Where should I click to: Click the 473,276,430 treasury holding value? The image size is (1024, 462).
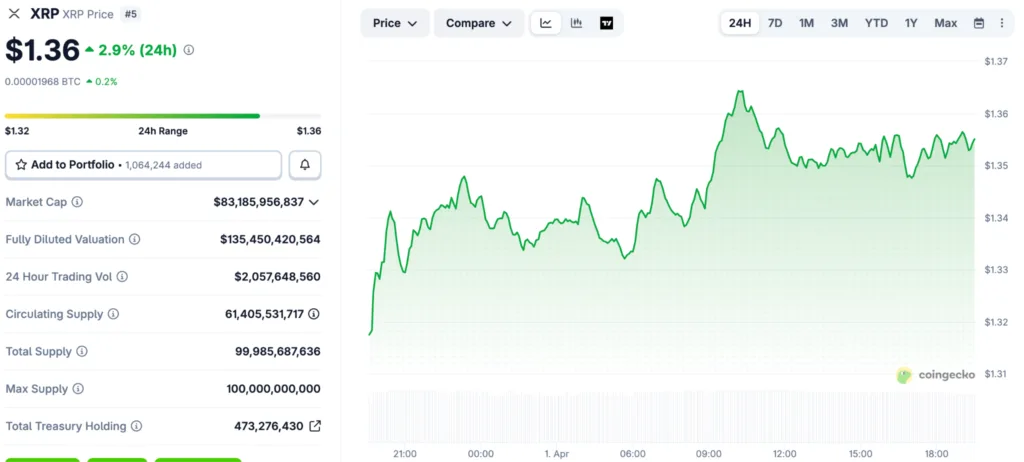pyautogui.click(x=268, y=426)
